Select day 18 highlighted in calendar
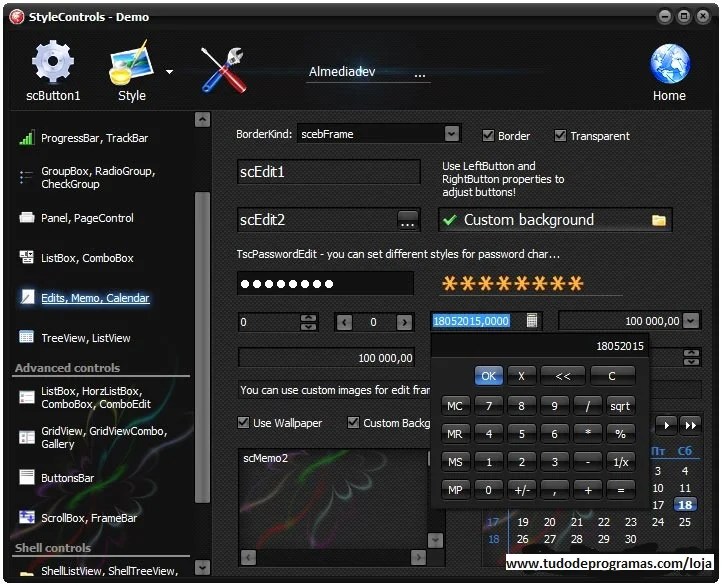 click(x=685, y=505)
